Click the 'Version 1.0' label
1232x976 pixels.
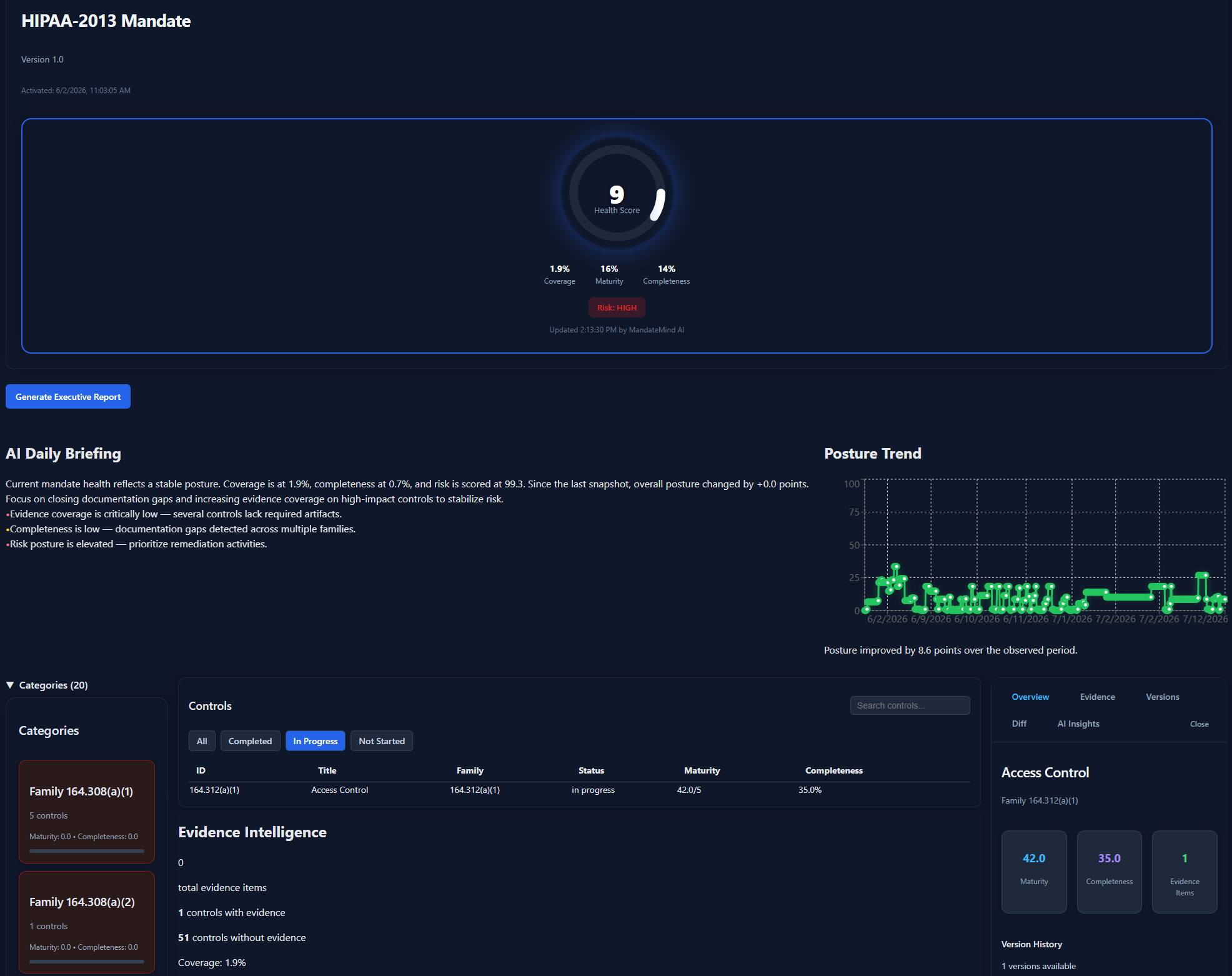click(x=42, y=59)
